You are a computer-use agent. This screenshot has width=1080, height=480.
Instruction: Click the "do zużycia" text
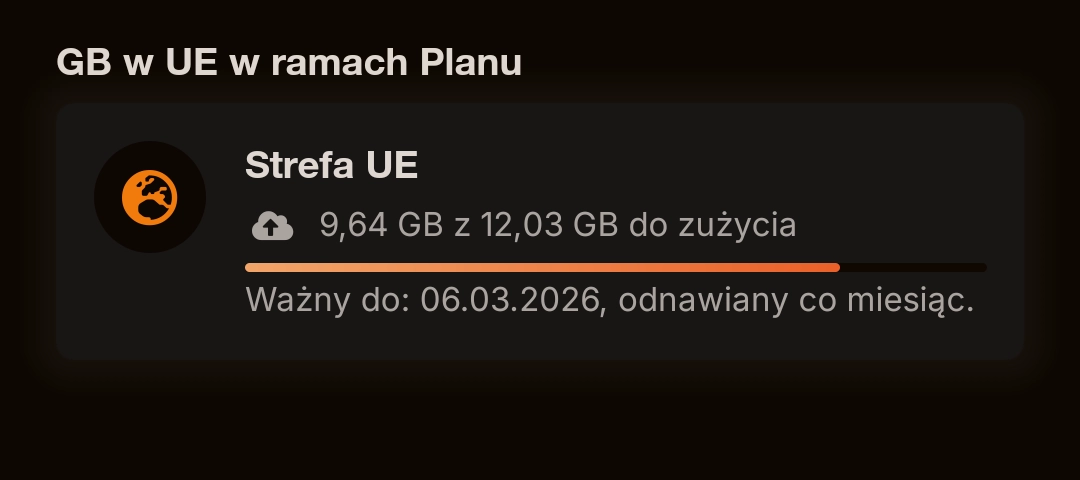point(712,225)
